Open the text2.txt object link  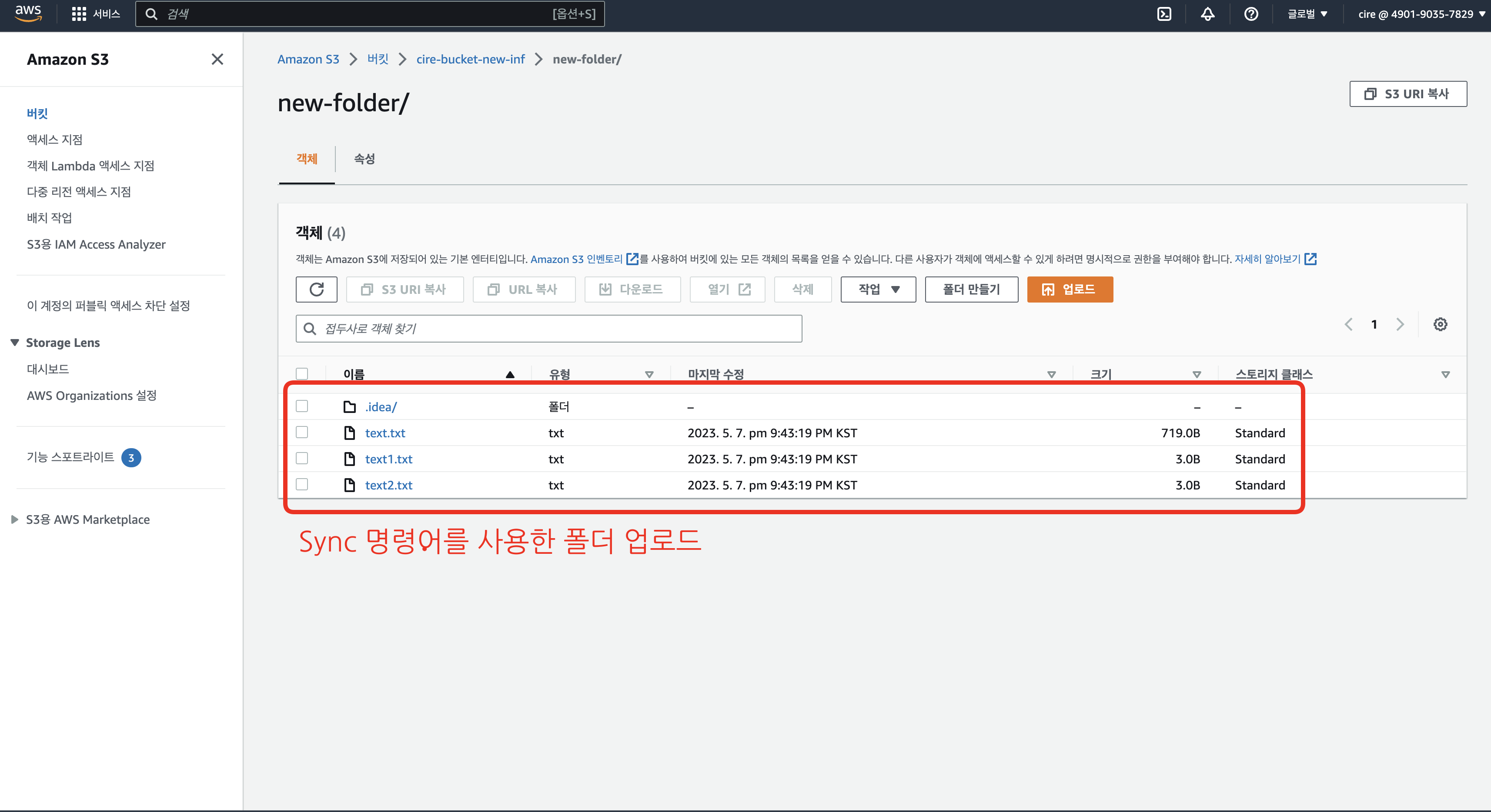(388, 485)
